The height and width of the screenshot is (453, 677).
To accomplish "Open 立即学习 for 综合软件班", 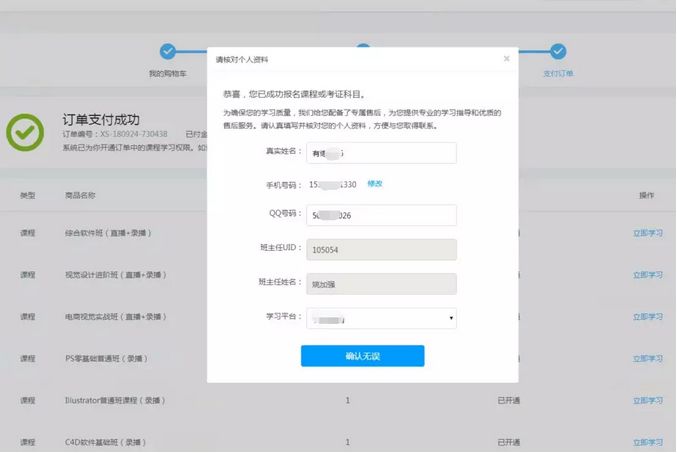I will tap(647, 232).
